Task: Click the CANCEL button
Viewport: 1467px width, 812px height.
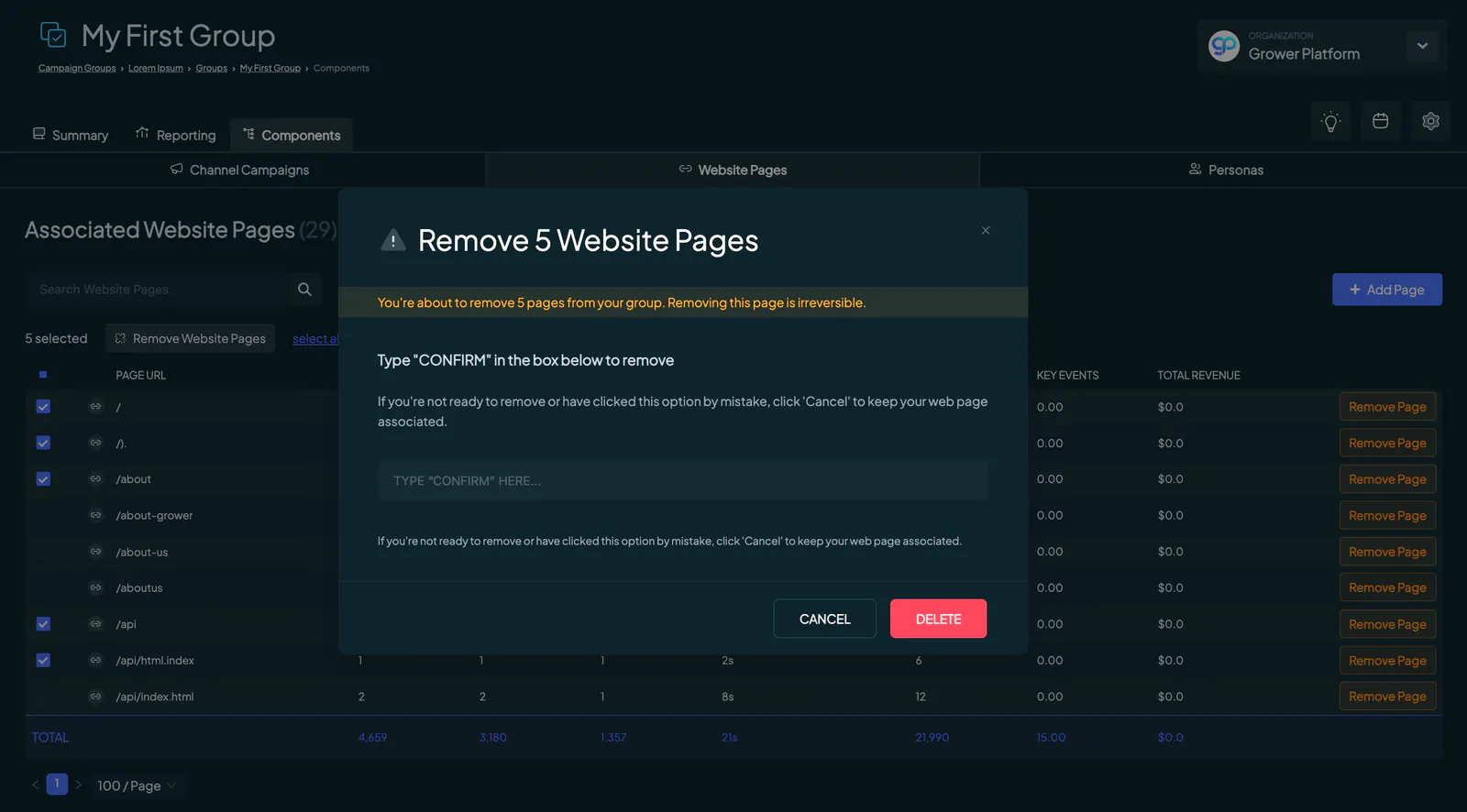Action: [x=825, y=619]
